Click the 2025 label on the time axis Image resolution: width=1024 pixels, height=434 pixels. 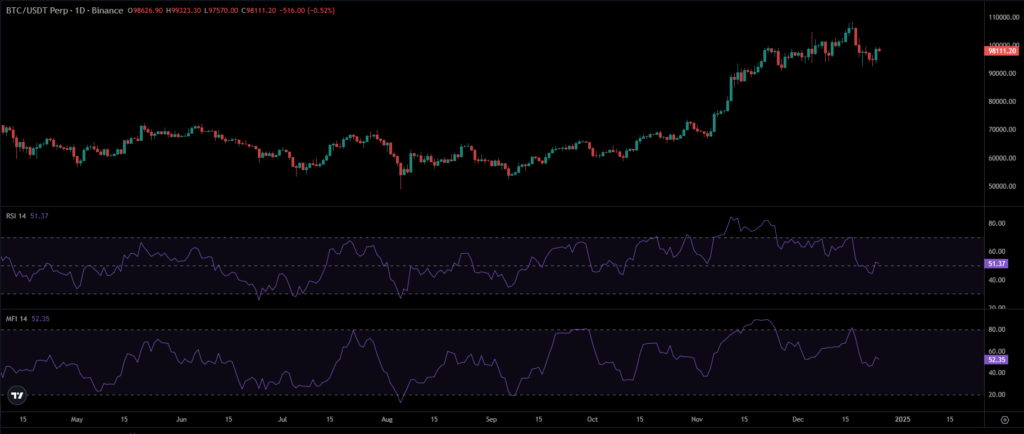[902, 418]
